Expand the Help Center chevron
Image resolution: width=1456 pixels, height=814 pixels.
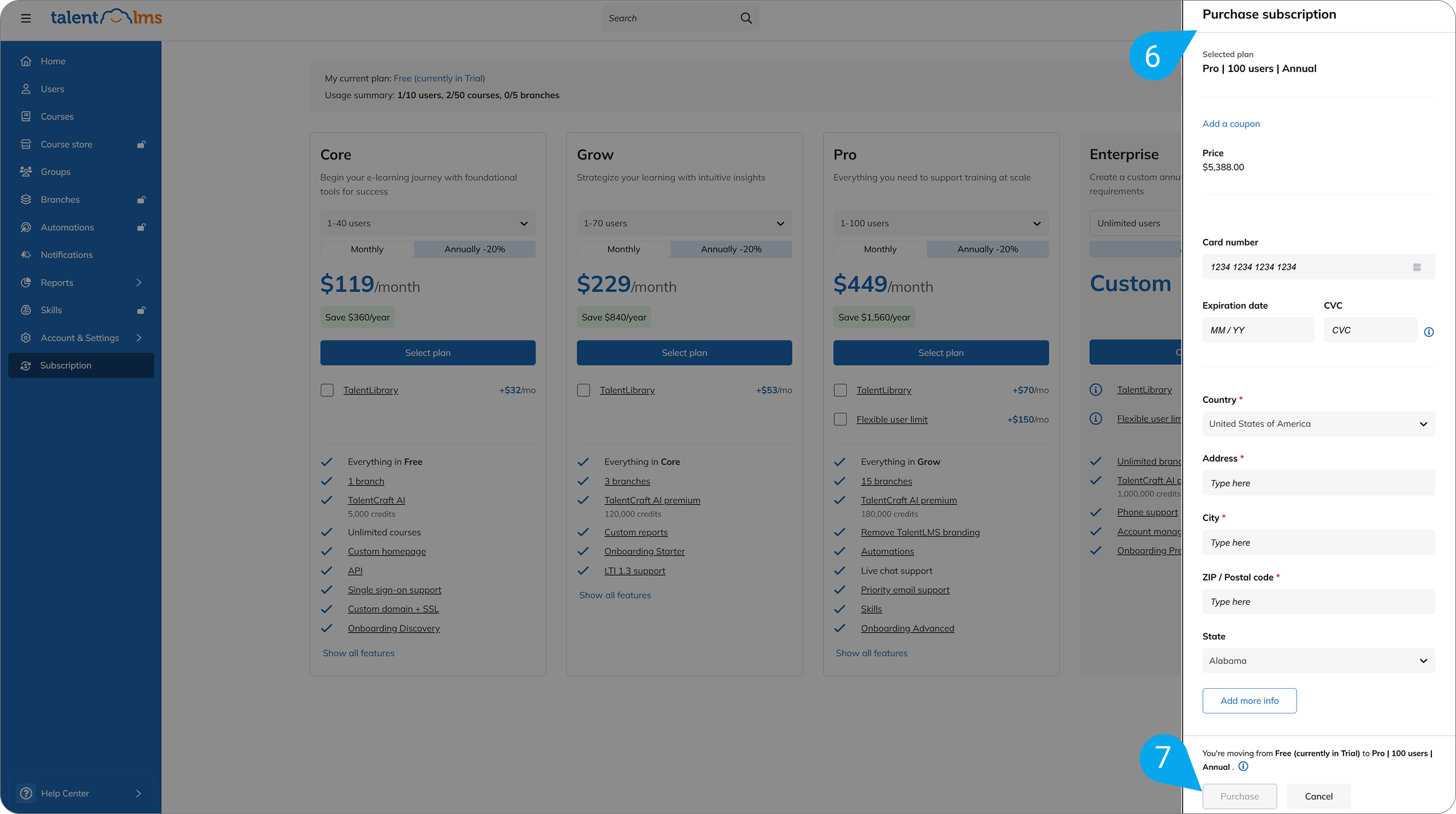139,793
